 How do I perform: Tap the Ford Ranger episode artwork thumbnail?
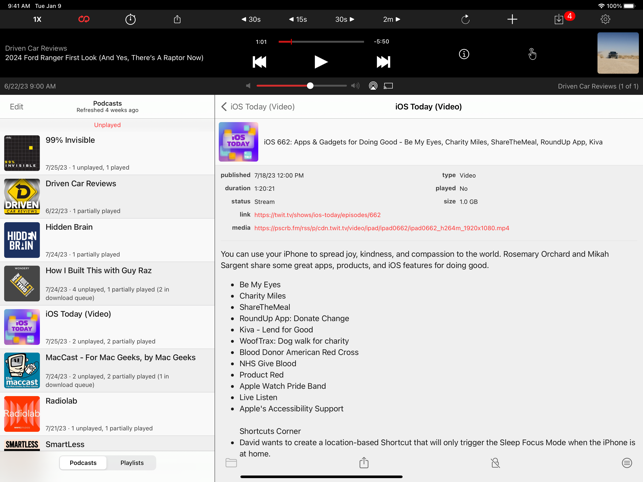point(618,53)
